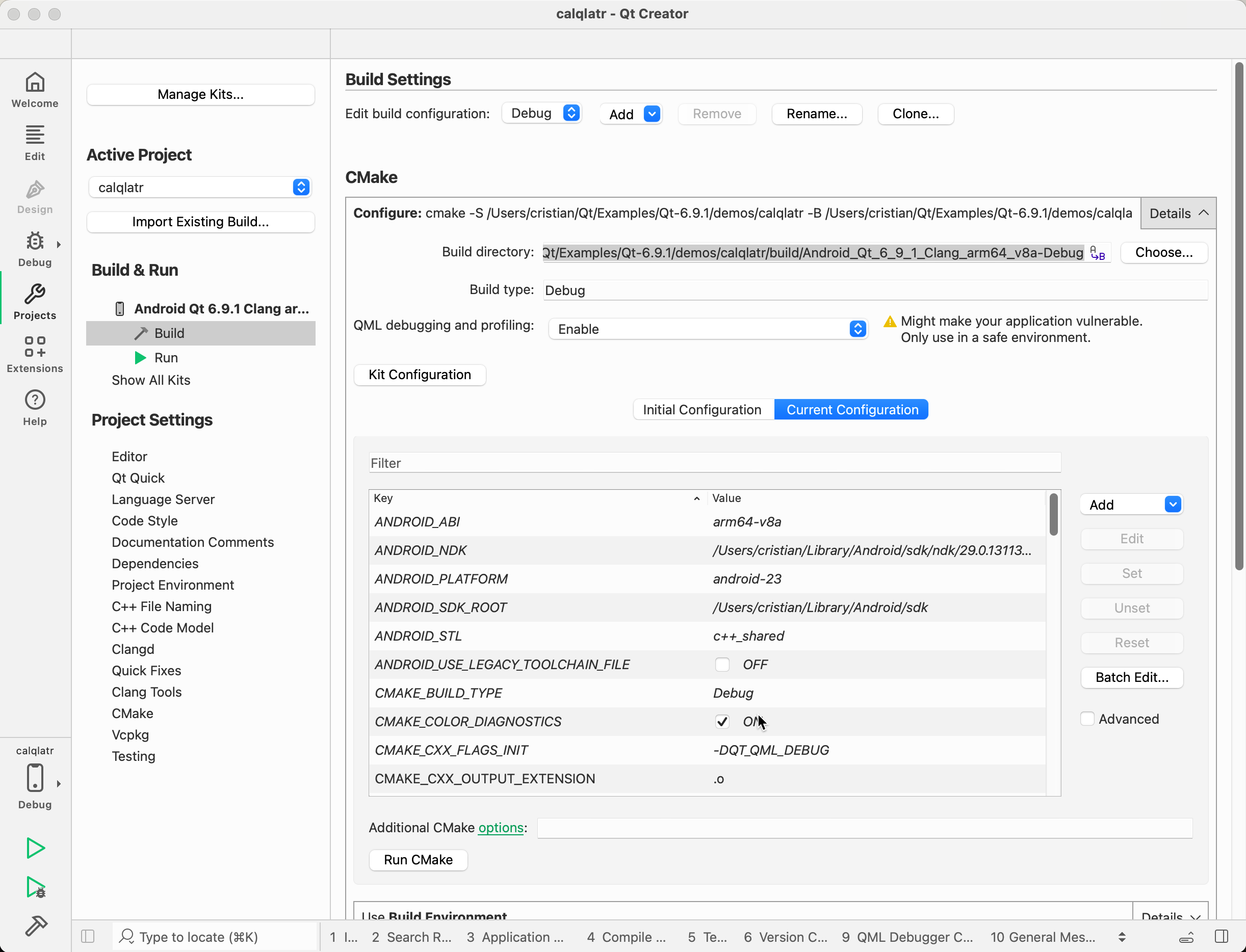1246x952 pixels.
Task: Uncheck CMAKE_COLOR_DIAGNOSTICS checkbox
Action: 722,721
